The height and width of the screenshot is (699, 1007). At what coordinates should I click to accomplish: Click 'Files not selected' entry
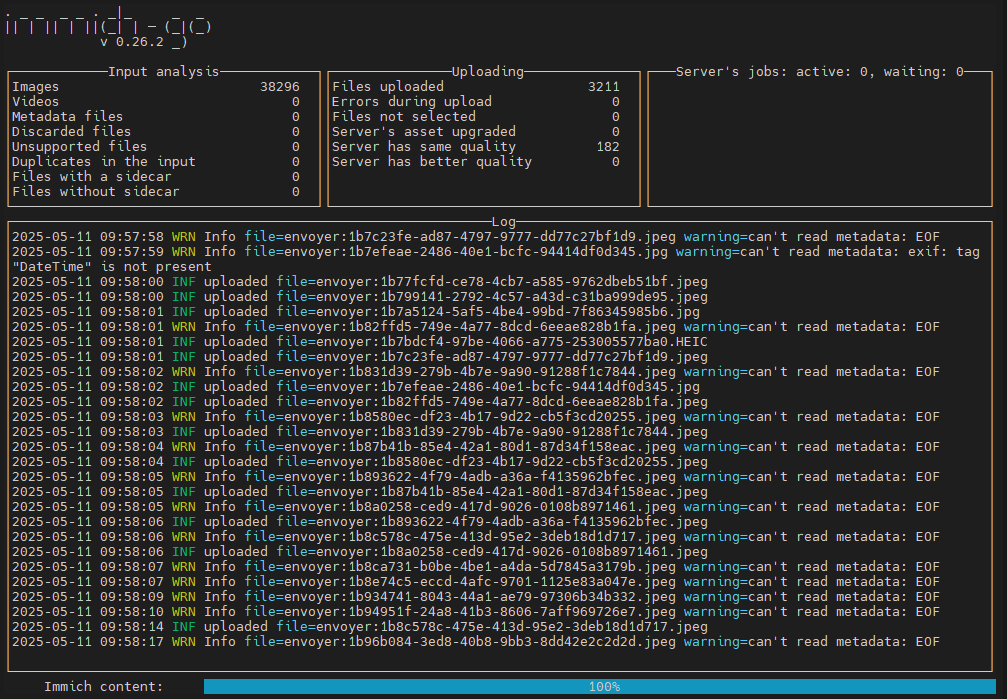click(476, 116)
